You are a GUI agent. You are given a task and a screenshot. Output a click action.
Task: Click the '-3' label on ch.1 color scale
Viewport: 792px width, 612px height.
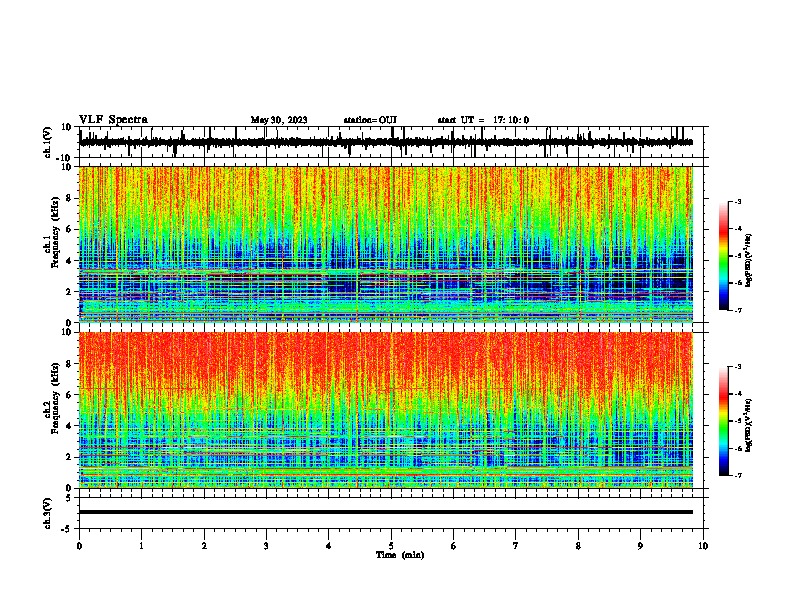(737, 201)
